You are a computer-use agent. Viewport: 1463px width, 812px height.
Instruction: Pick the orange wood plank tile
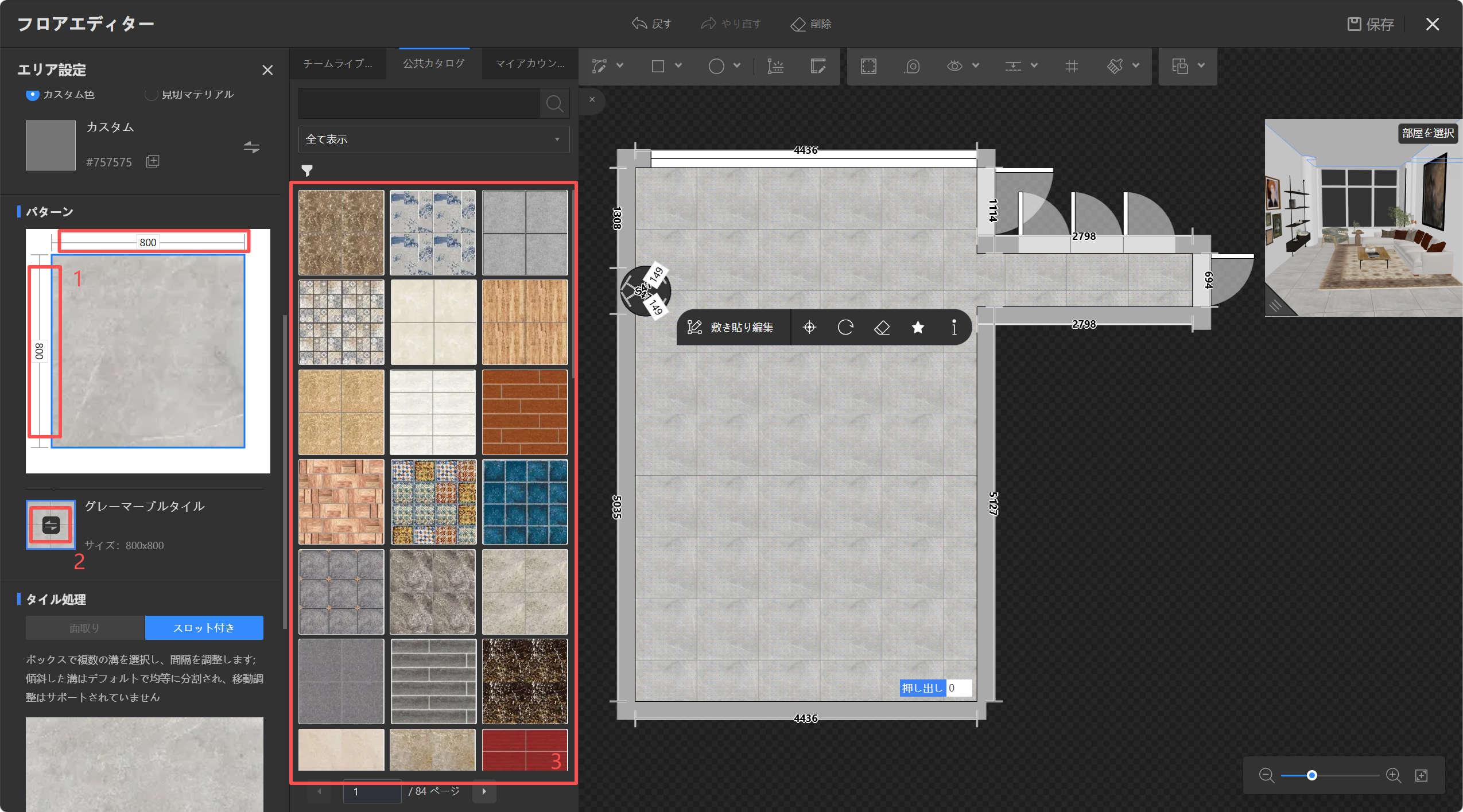(x=525, y=322)
